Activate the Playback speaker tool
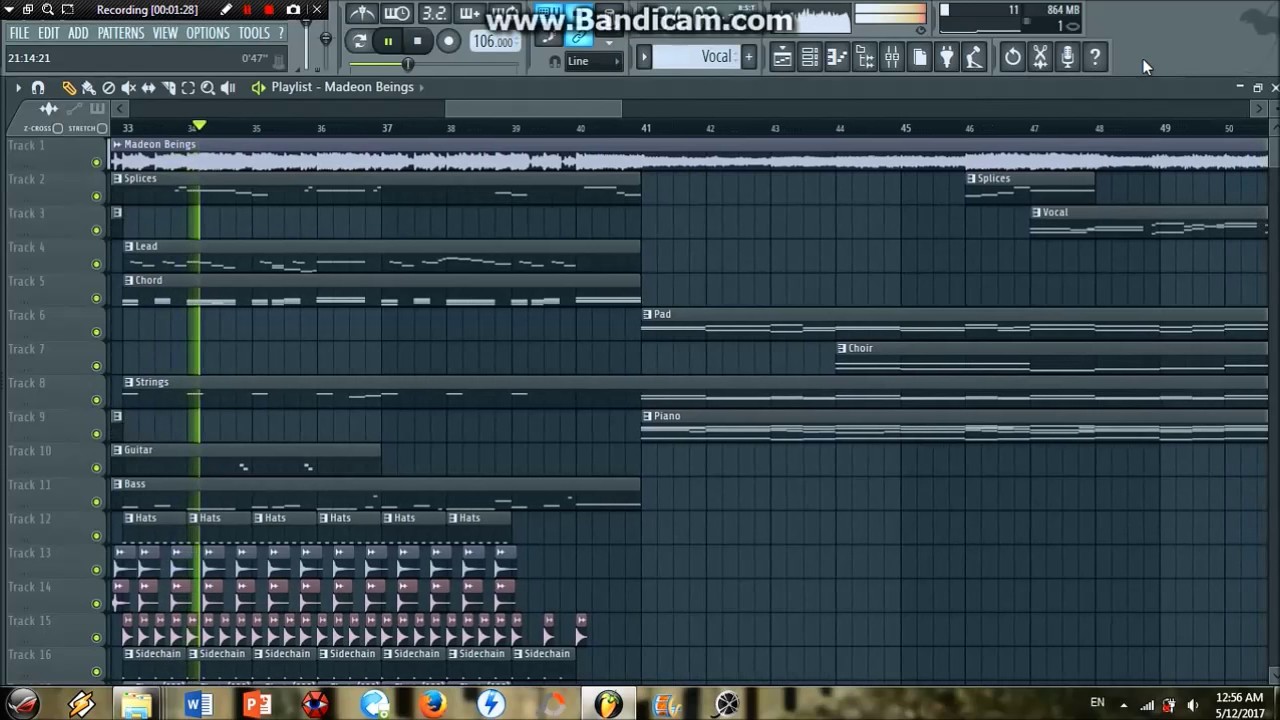The width and height of the screenshot is (1280, 720). 228,88
